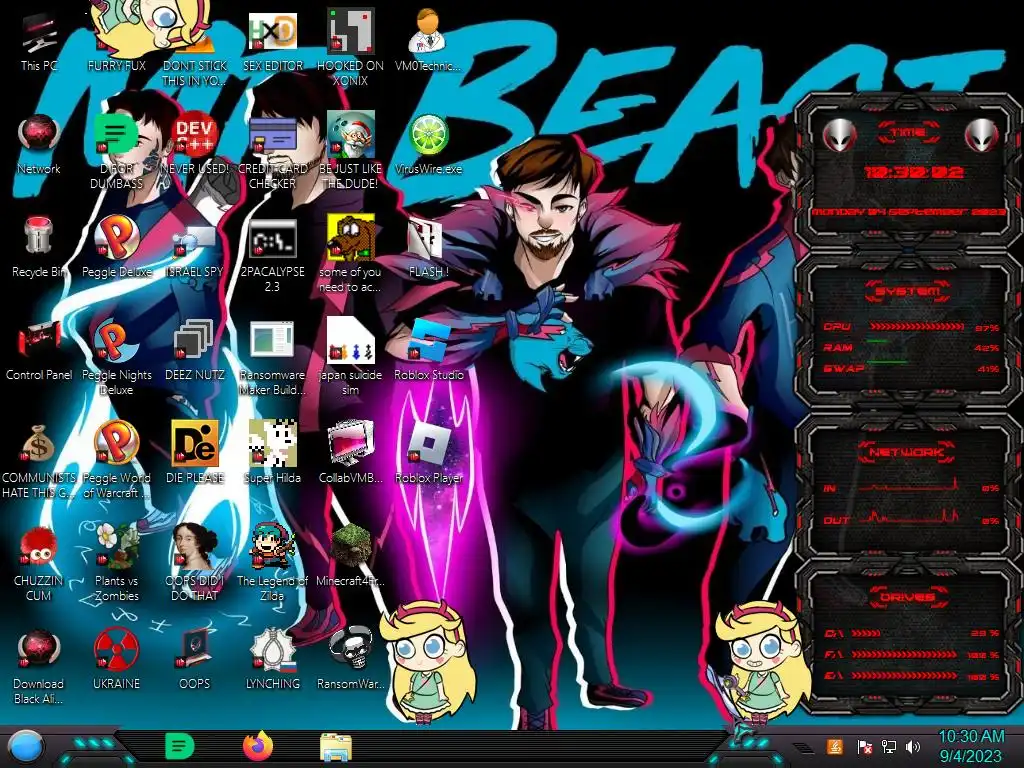Viewport: 1024px width, 768px height.
Task: Select the portrait OOPS DID I DO THAT icon
Action: [195, 563]
